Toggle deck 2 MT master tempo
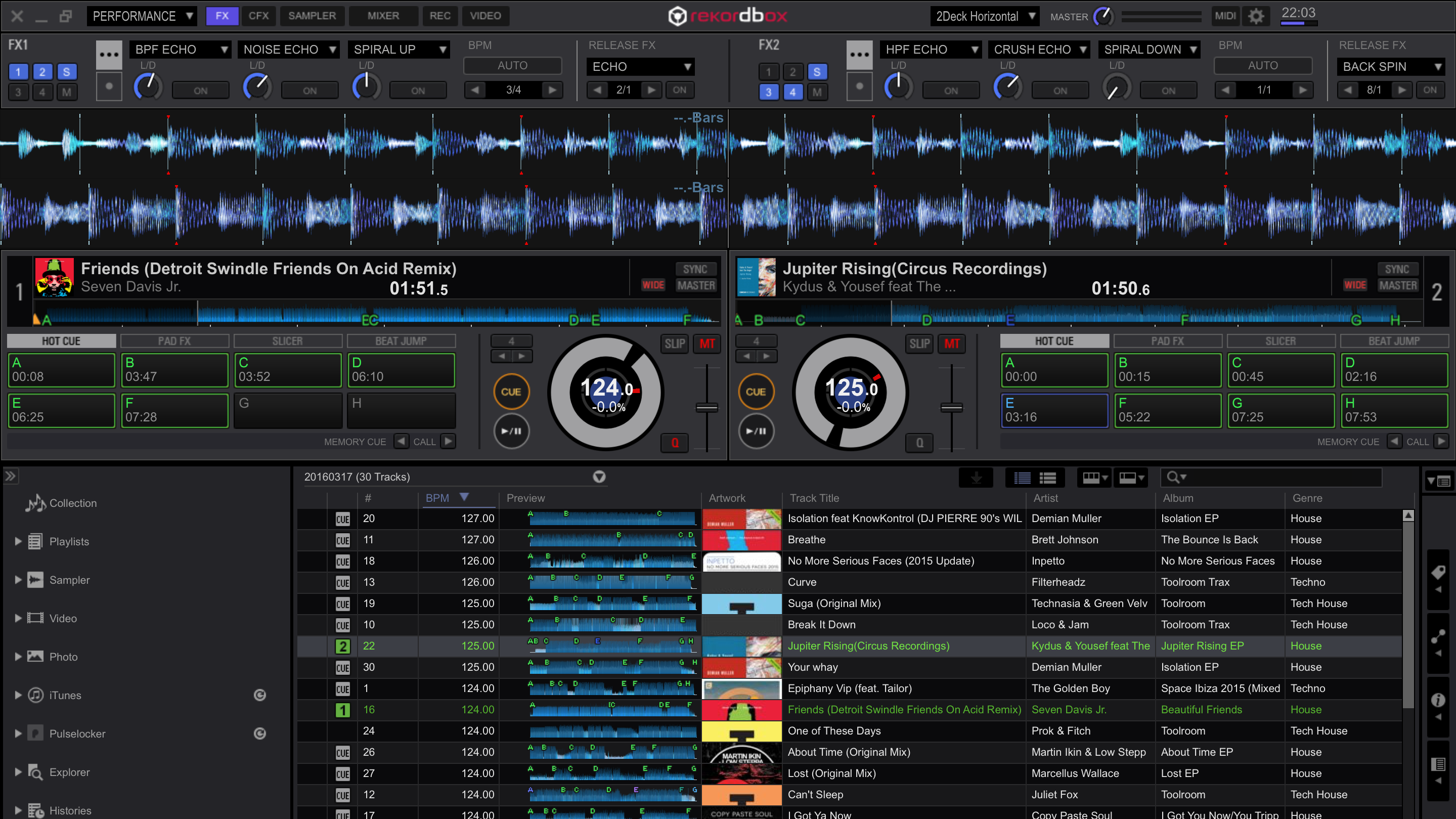1456x819 pixels. click(x=952, y=343)
